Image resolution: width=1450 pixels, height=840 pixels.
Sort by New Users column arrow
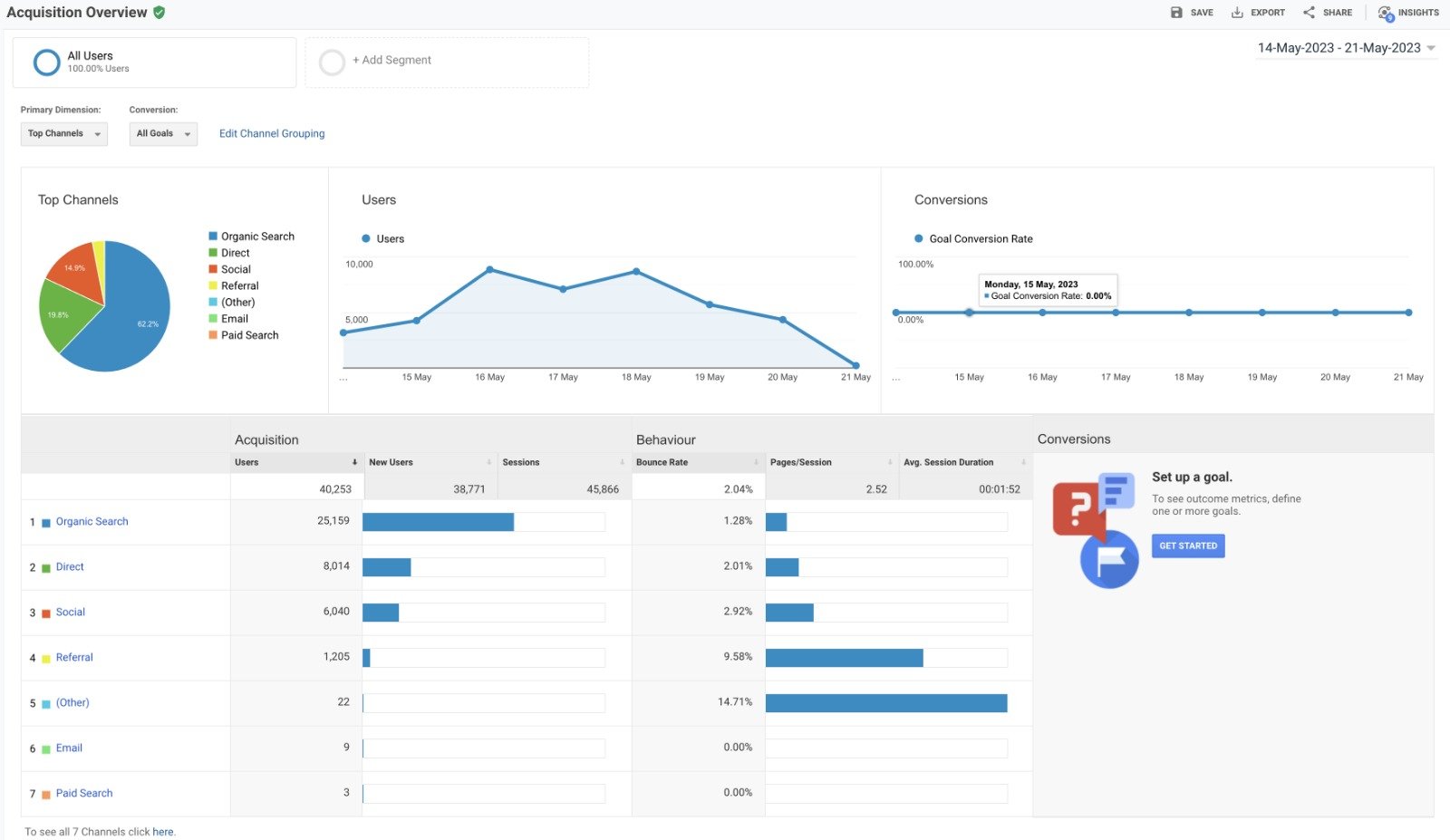488,462
